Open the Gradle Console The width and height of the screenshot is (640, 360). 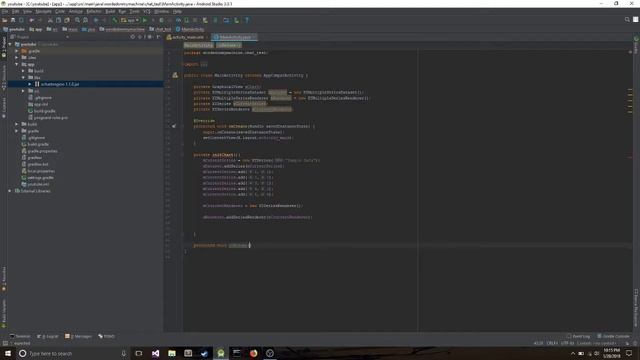pyautogui.click(x=613, y=336)
